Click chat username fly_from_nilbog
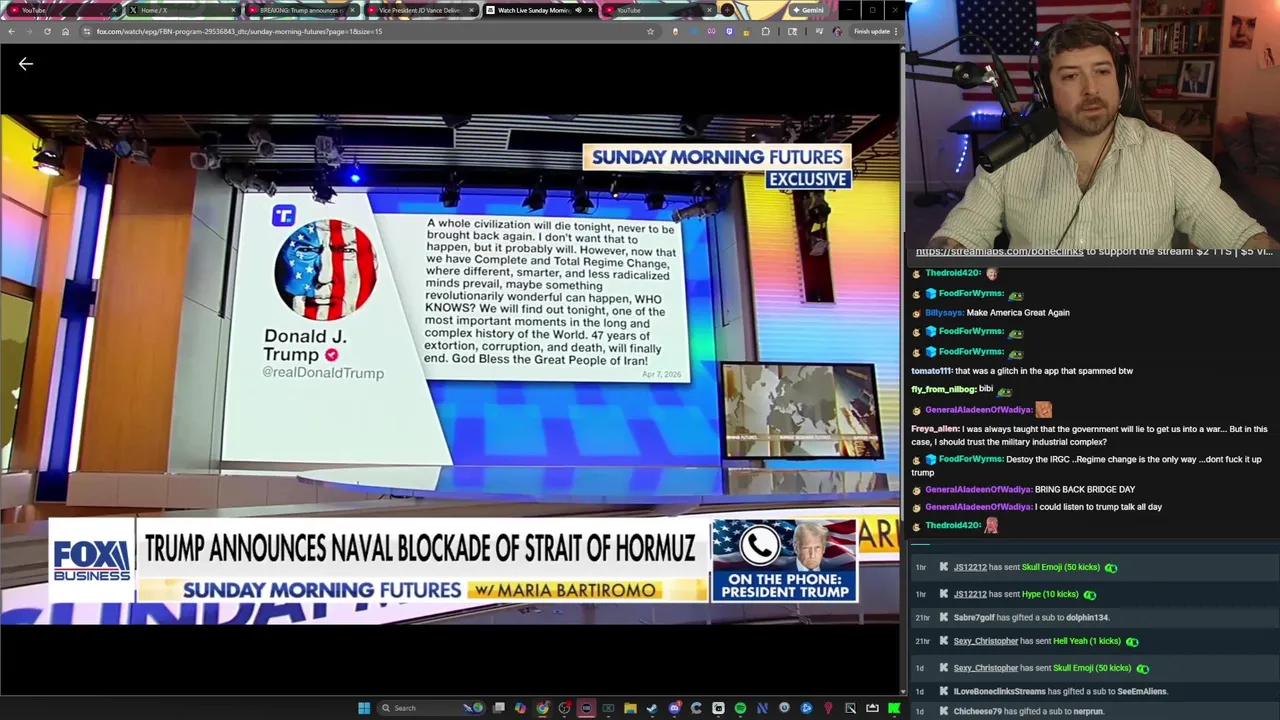 coord(943,389)
